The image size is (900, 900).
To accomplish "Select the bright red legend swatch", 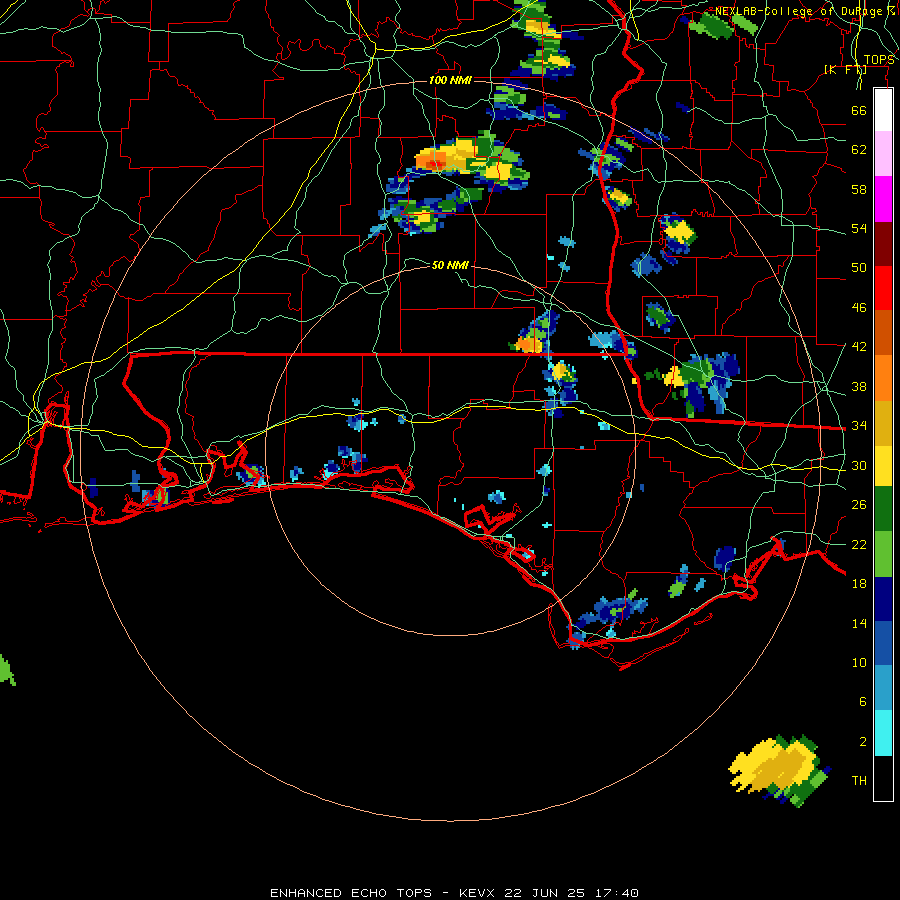I will [883, 288].
